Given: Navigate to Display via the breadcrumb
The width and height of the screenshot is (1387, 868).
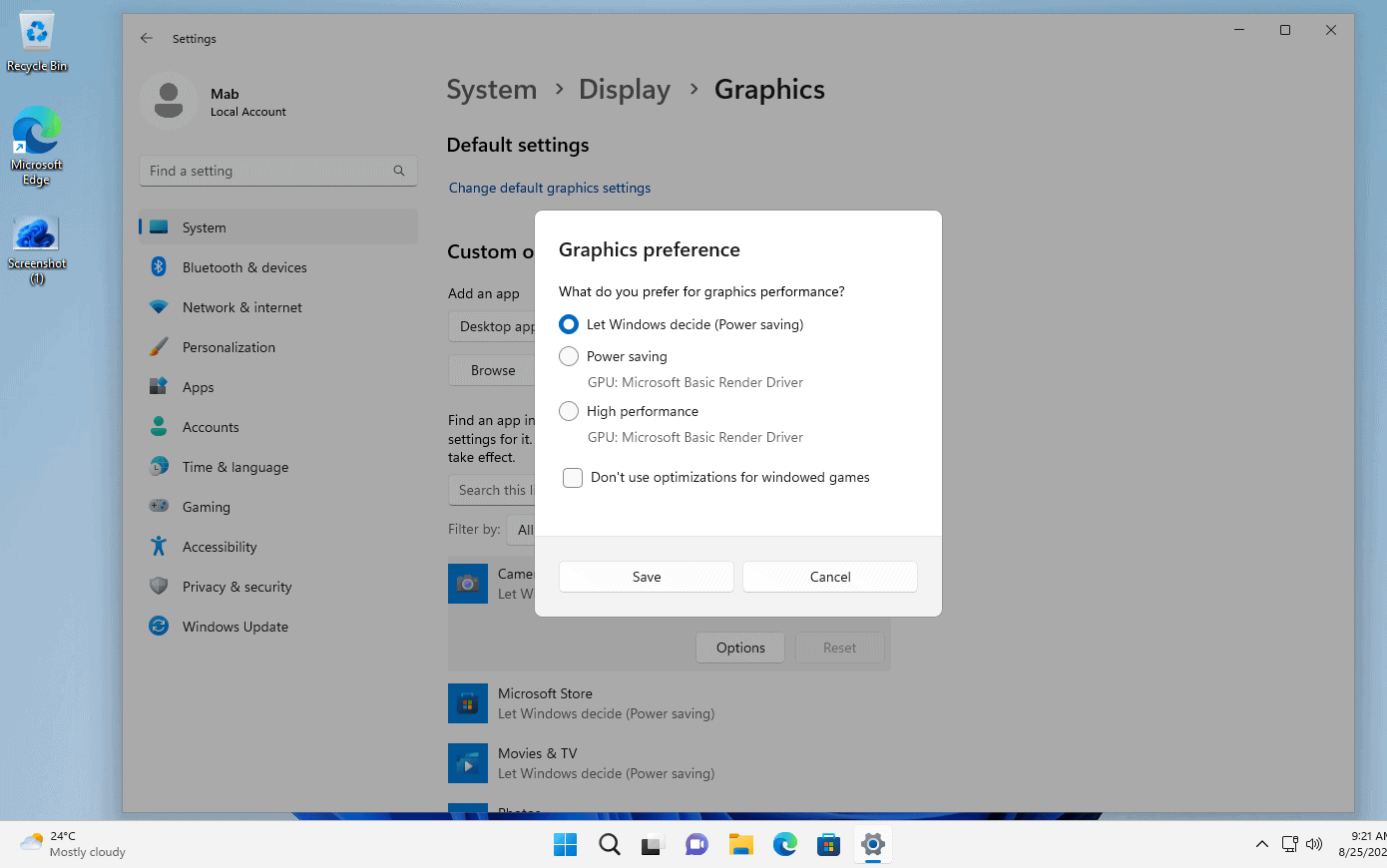Looking at the screenshot, I should point(625,89).
